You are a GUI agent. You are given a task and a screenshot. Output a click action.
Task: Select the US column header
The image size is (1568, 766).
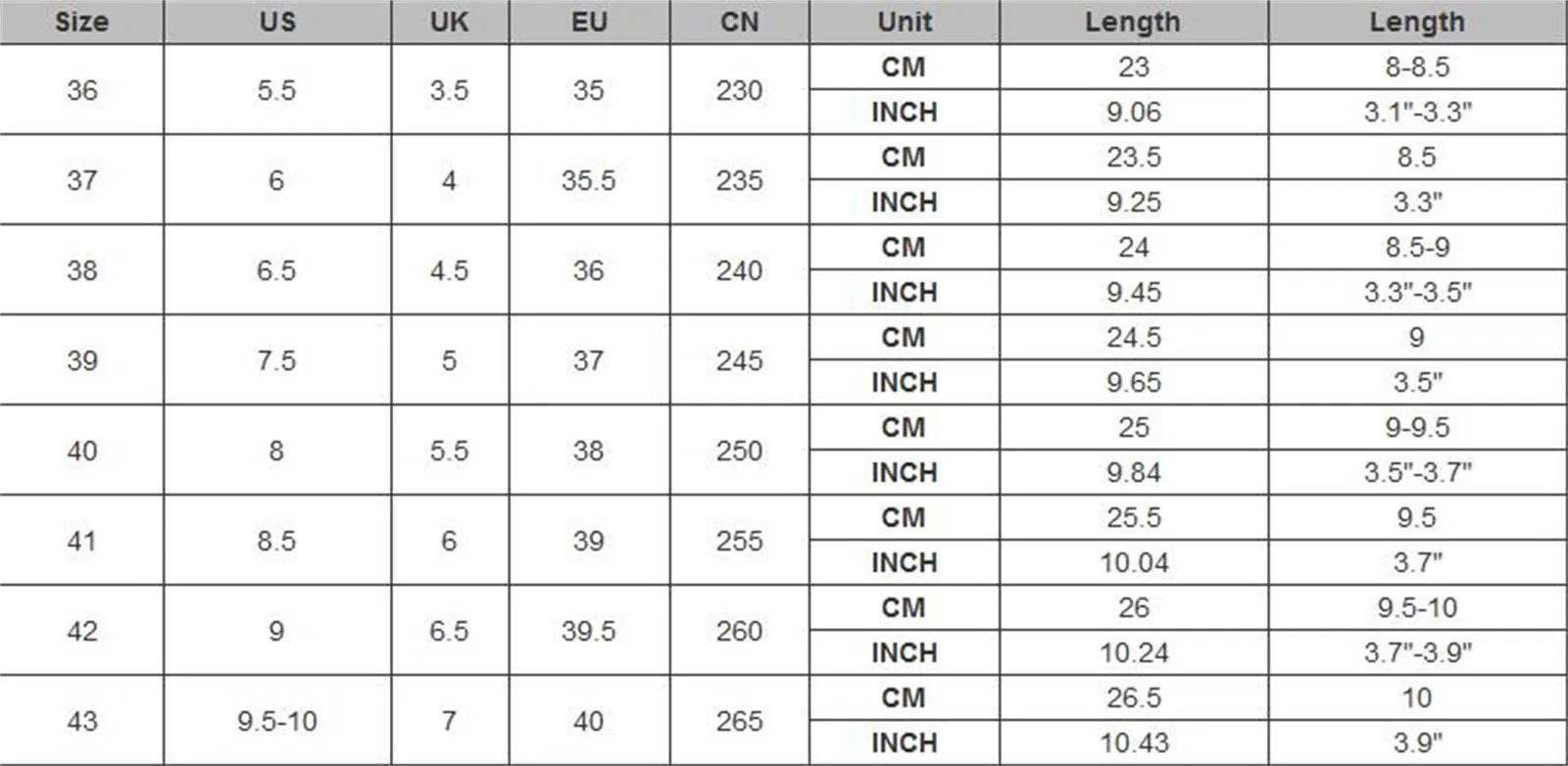point(277,22)
